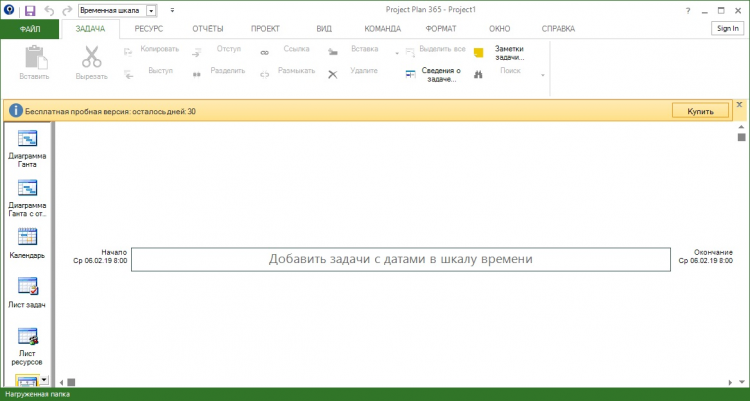The image size is (750, 401).
Task: Click the timeline box Добавить задачи с датами
Action: [401, 259]
